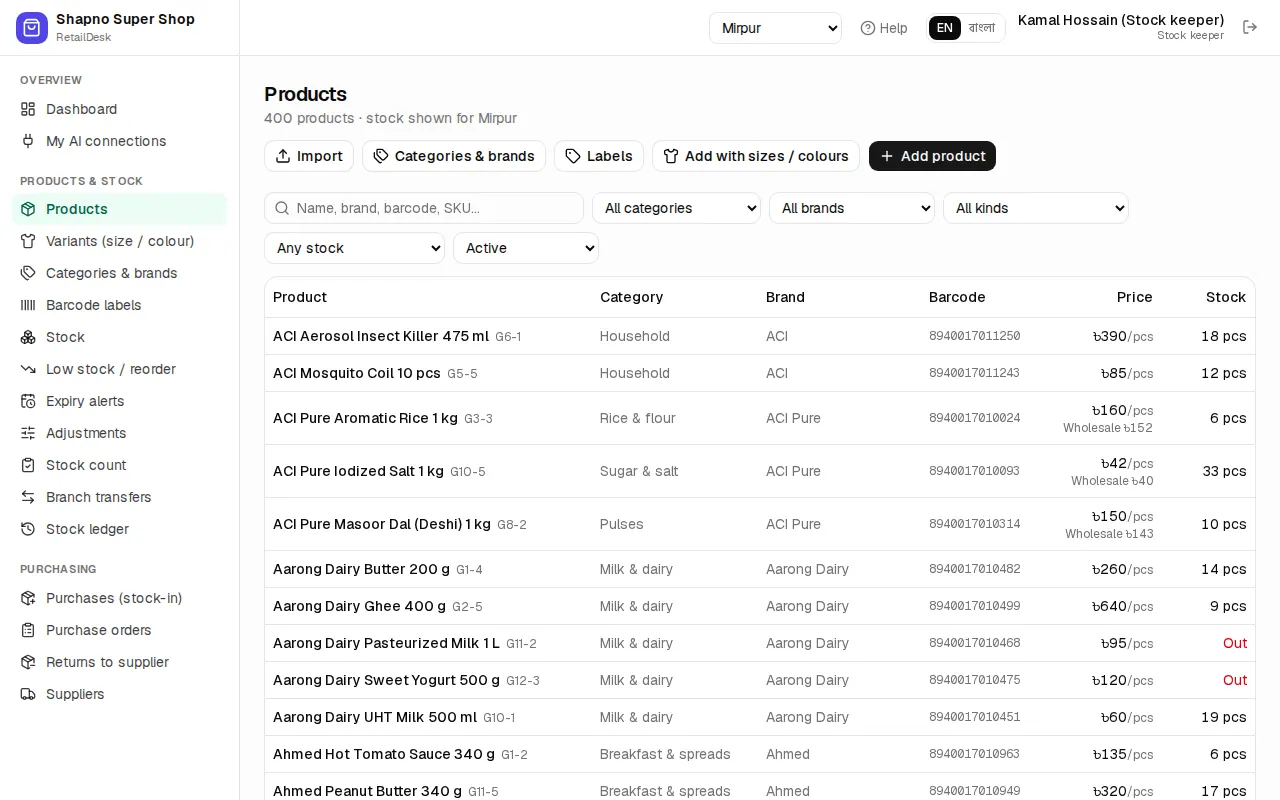Click the My AI connections plug icon
The height and width of the screenshot is (800, 1280).
click(28, 141)
